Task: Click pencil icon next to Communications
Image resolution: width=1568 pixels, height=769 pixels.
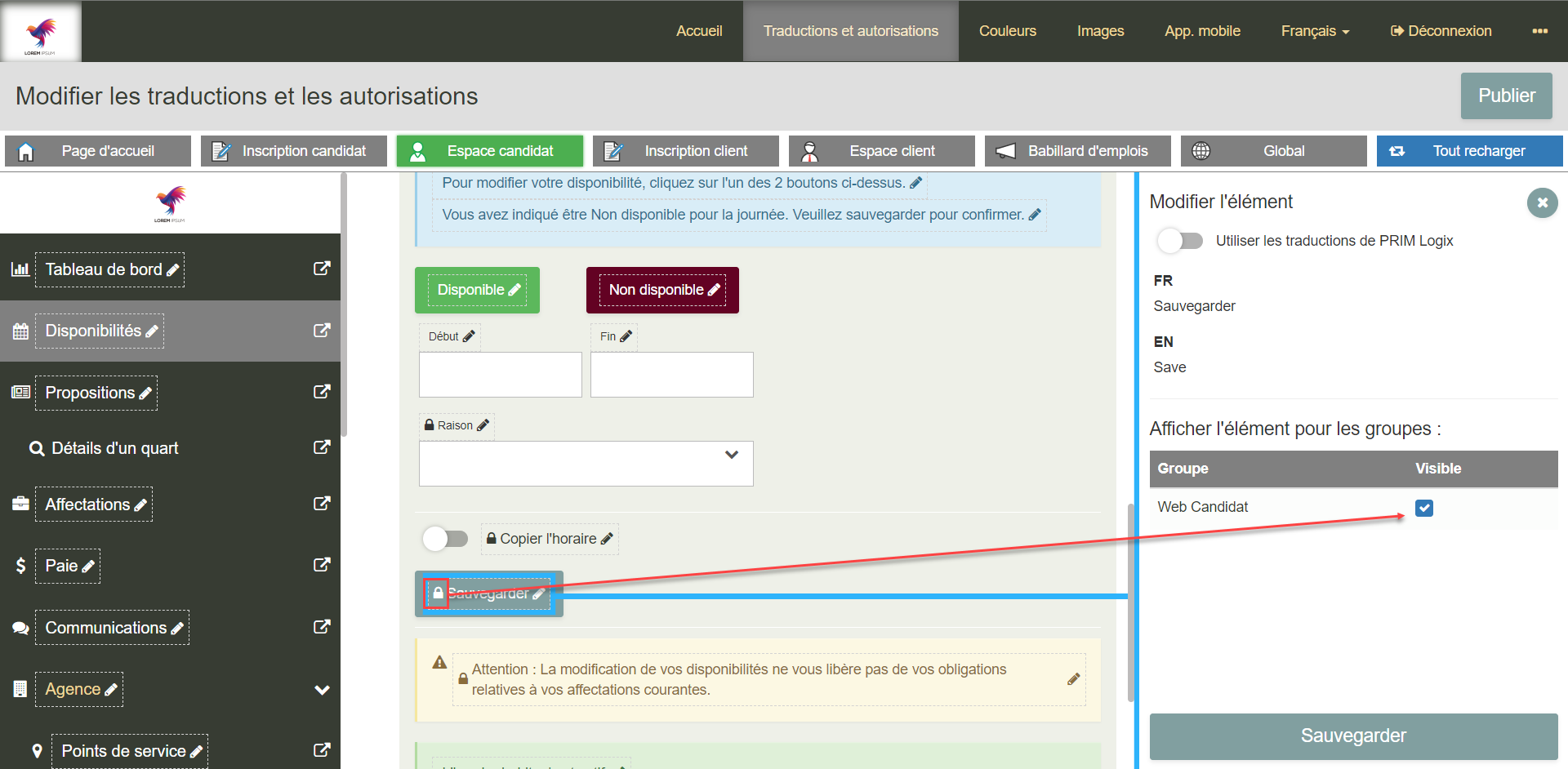Action: pos(177,629)
